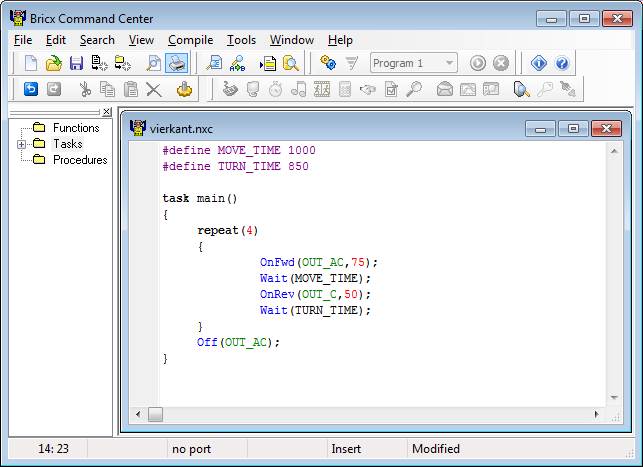
Task: Click the grayed open envelope message icon
Action: (445, 89)
